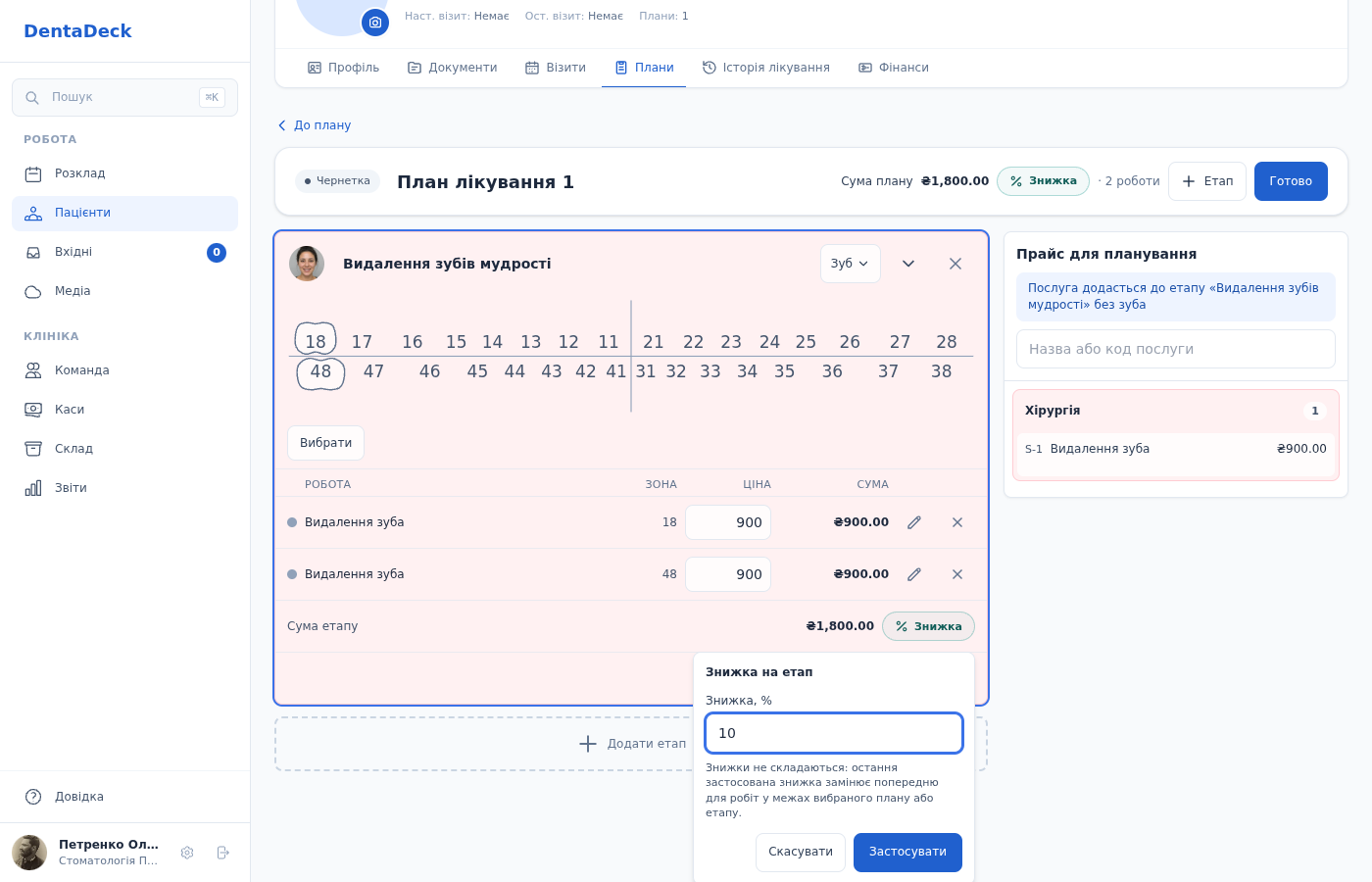Cancel discount with Скасувати
Image resolution: width=1372 pixels, height=882 pixels.
pyautogui.click(x=801, y=853)
